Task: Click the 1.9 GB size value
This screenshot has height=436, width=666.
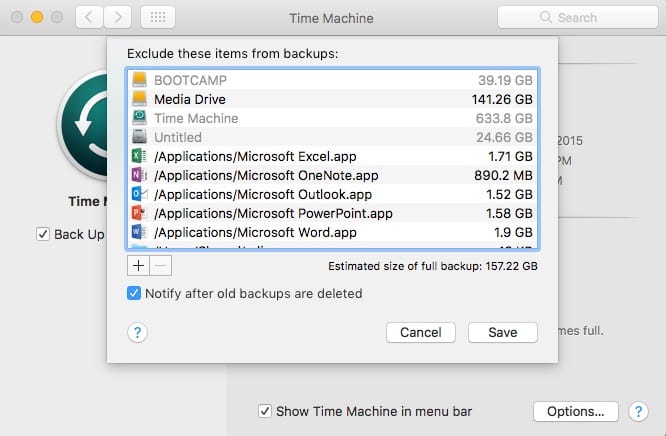Action: point(513,232)
